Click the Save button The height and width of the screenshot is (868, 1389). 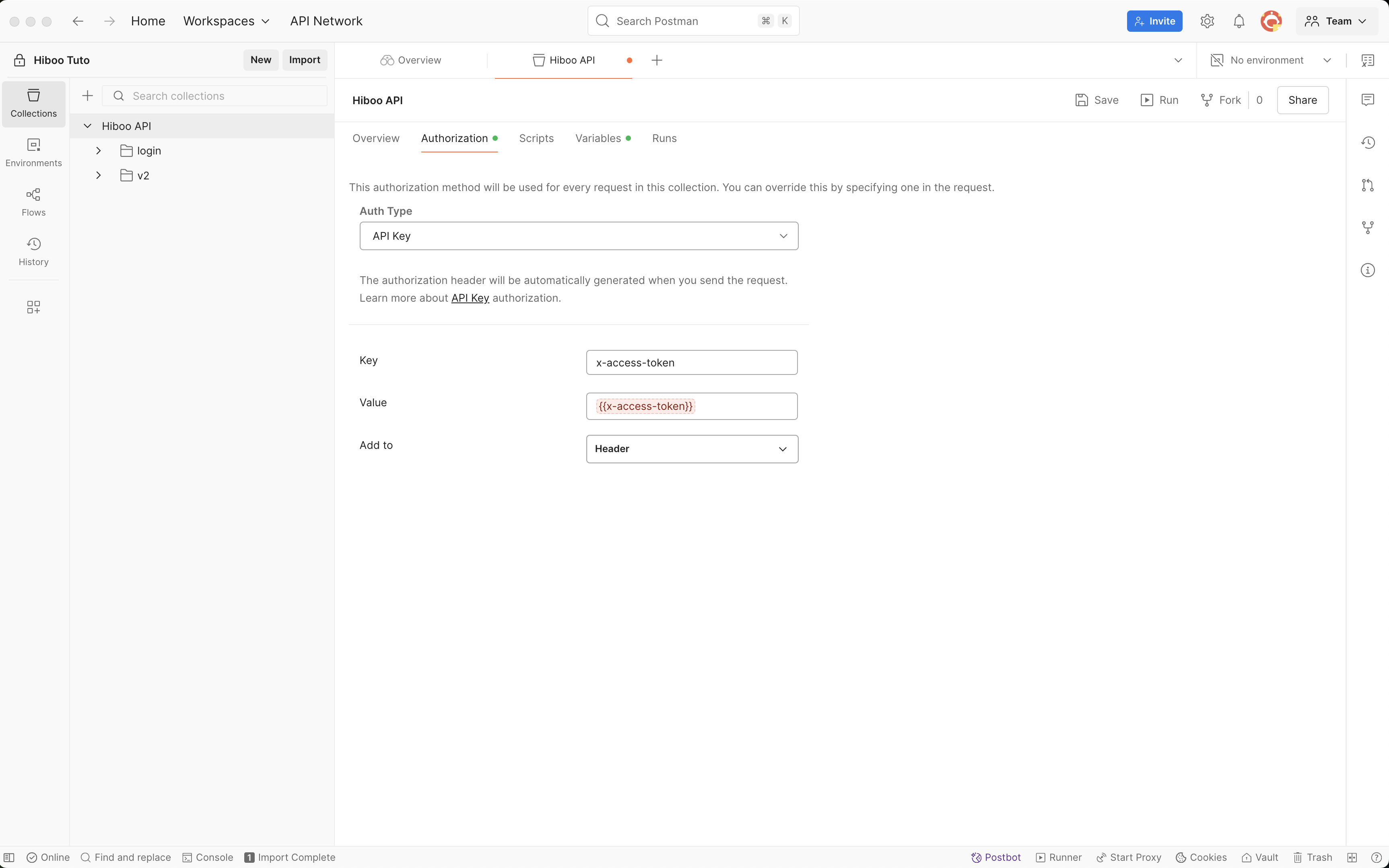click(1097, 100)
